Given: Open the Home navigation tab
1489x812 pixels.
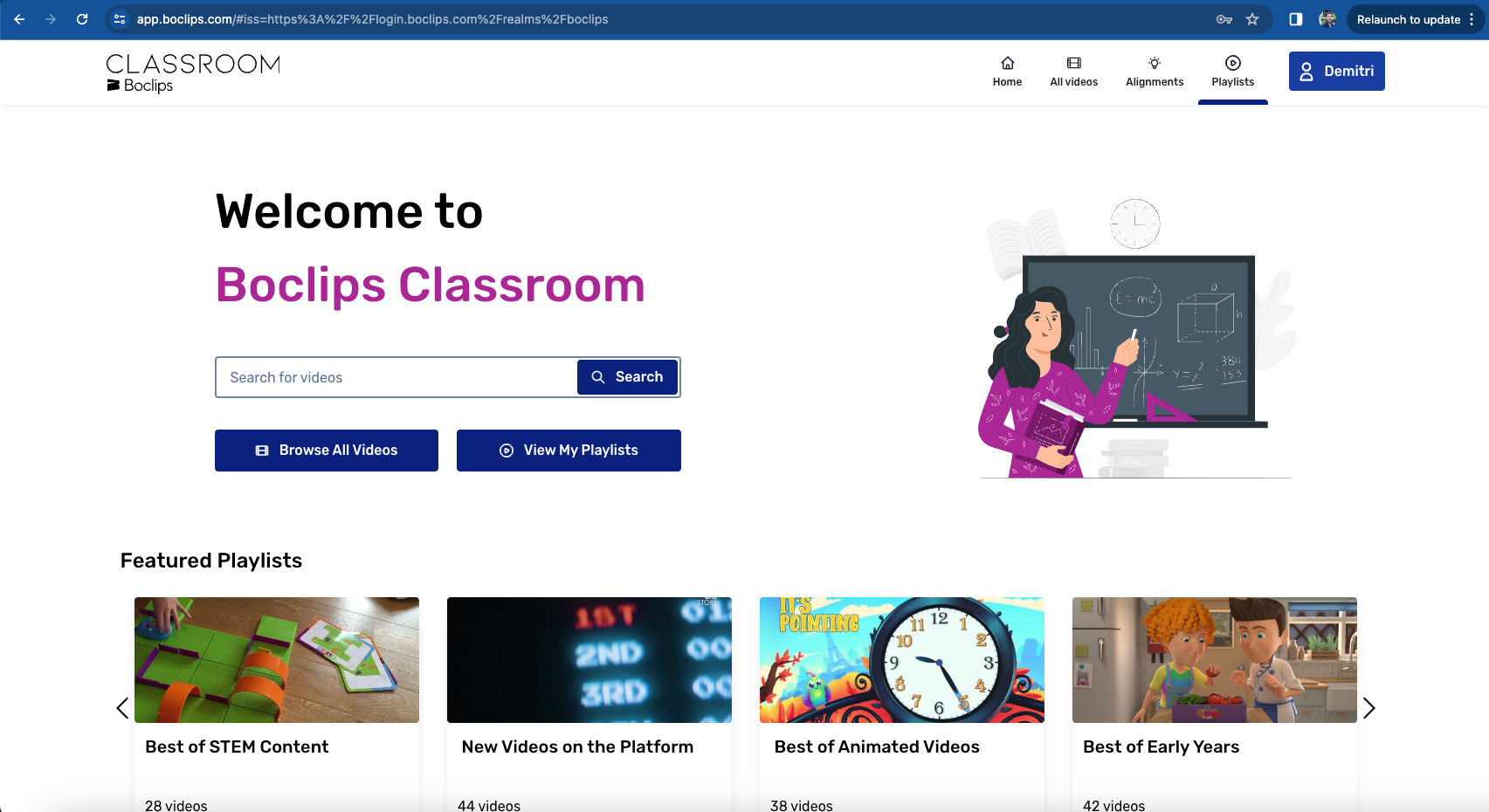Looking at the screenshot, I should coord(1007,72).
